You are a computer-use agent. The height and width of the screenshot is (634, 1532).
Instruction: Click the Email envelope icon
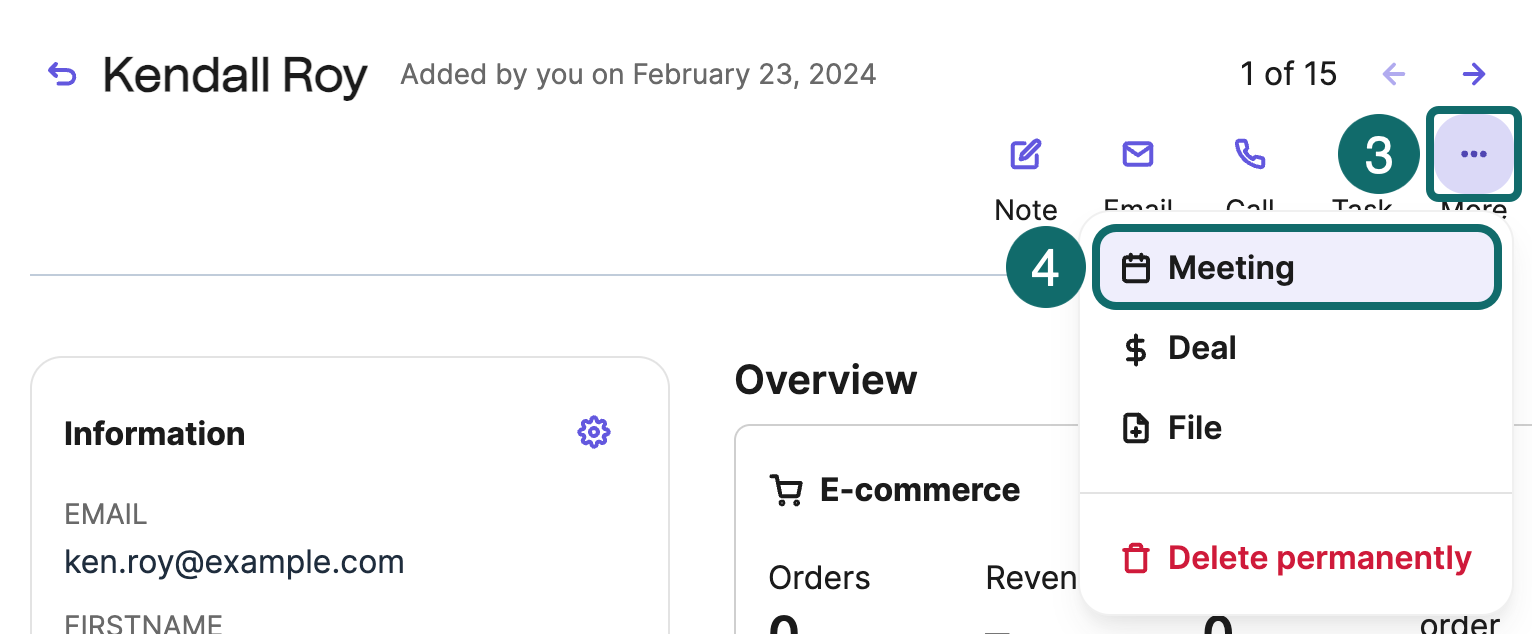[1137, 154]
